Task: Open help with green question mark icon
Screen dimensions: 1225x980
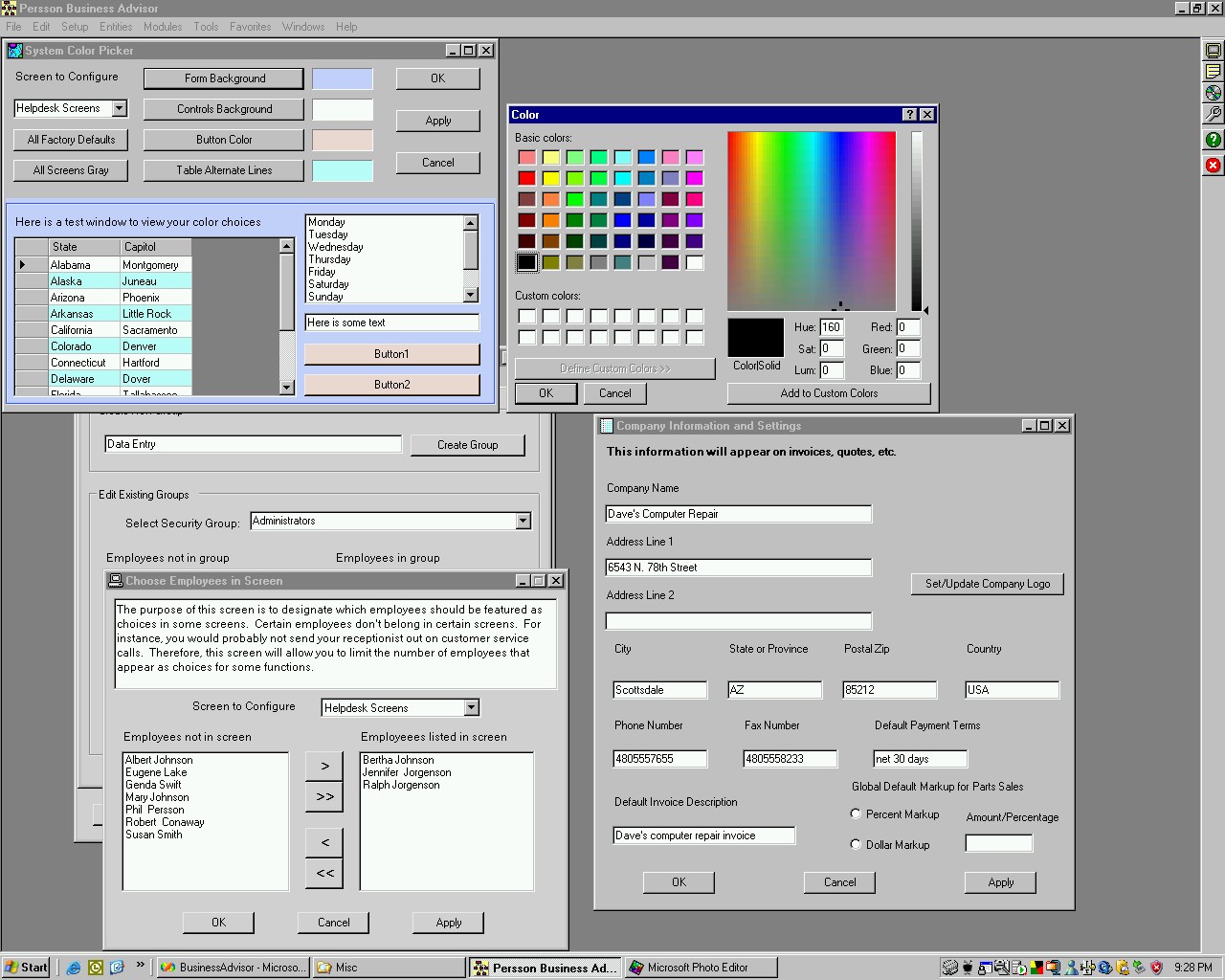Action: point(1213,140)
